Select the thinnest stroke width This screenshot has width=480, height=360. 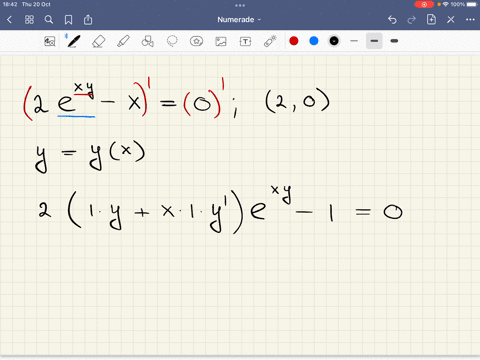(x=354, y=41)
